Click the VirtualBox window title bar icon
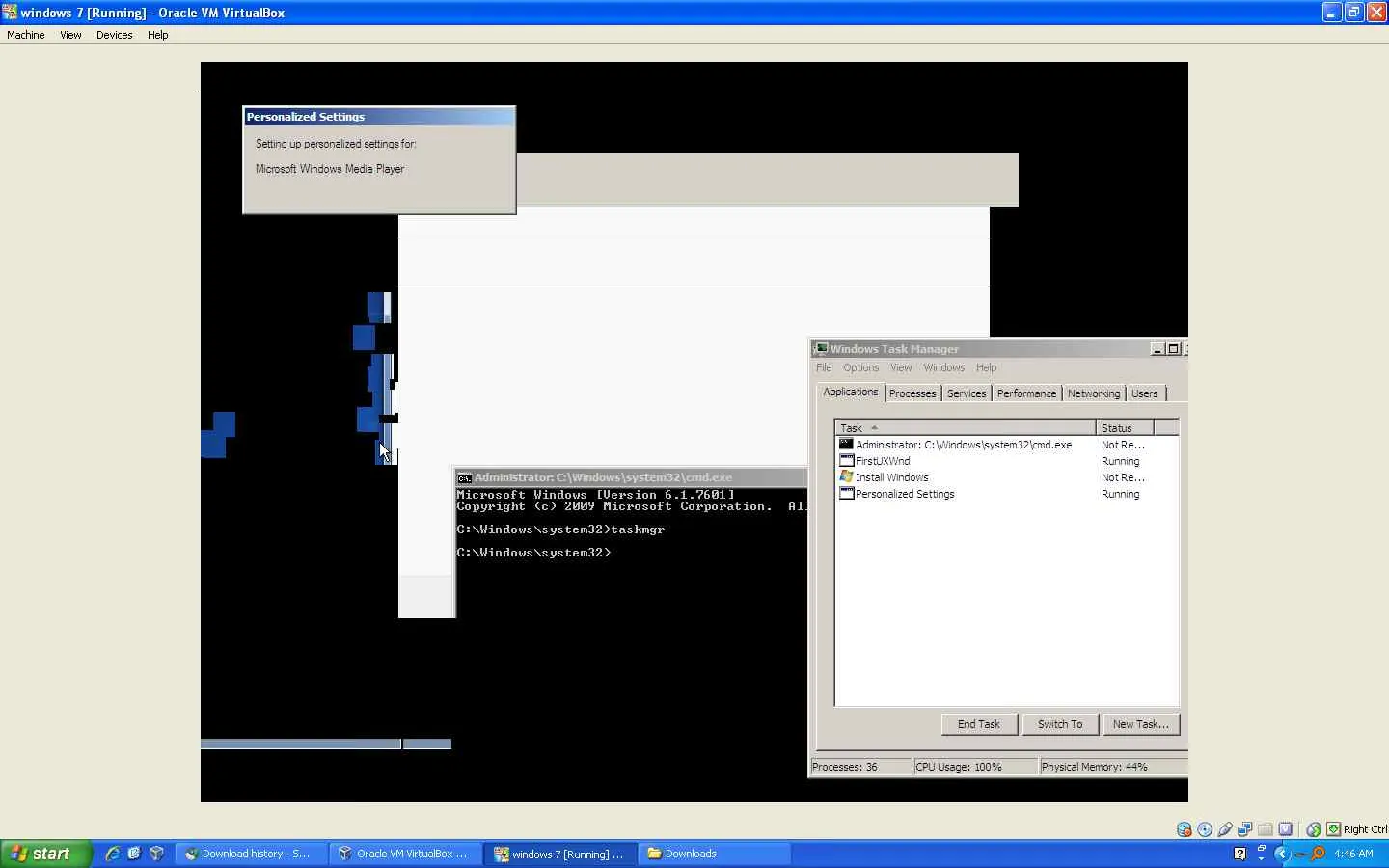This screenshot has width=1389, height=868. [10, 13]
